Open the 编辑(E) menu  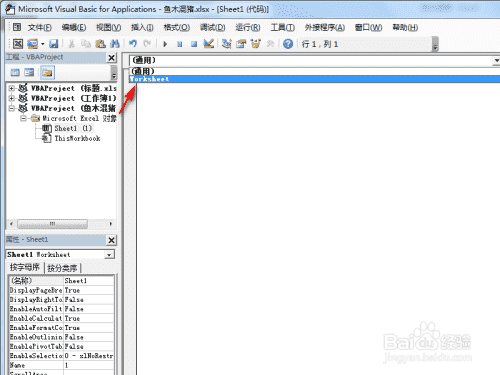coord(74,27)
